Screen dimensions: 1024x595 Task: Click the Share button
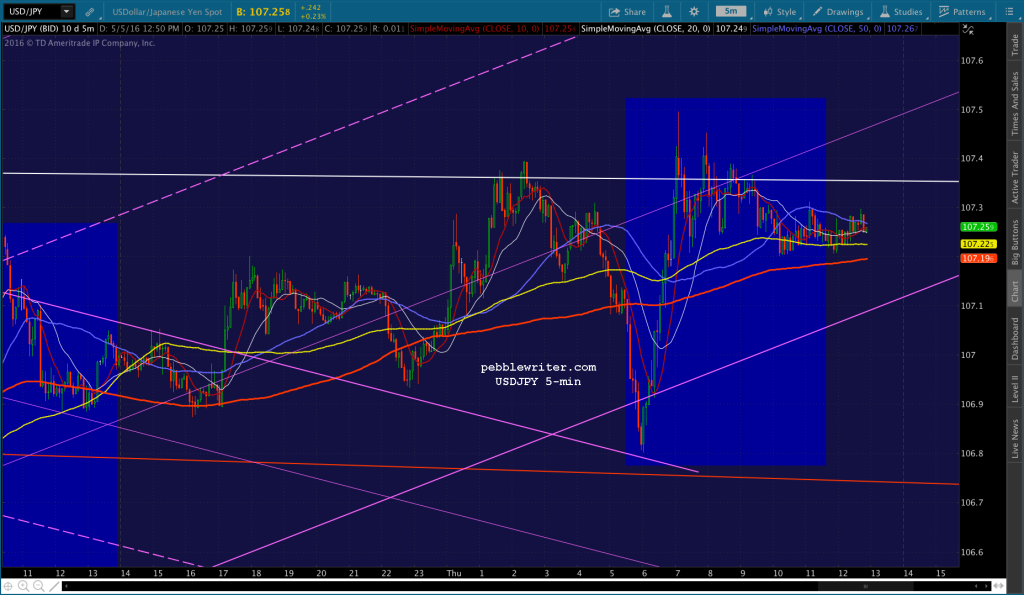pyautogui.click(x=627, y=12)
